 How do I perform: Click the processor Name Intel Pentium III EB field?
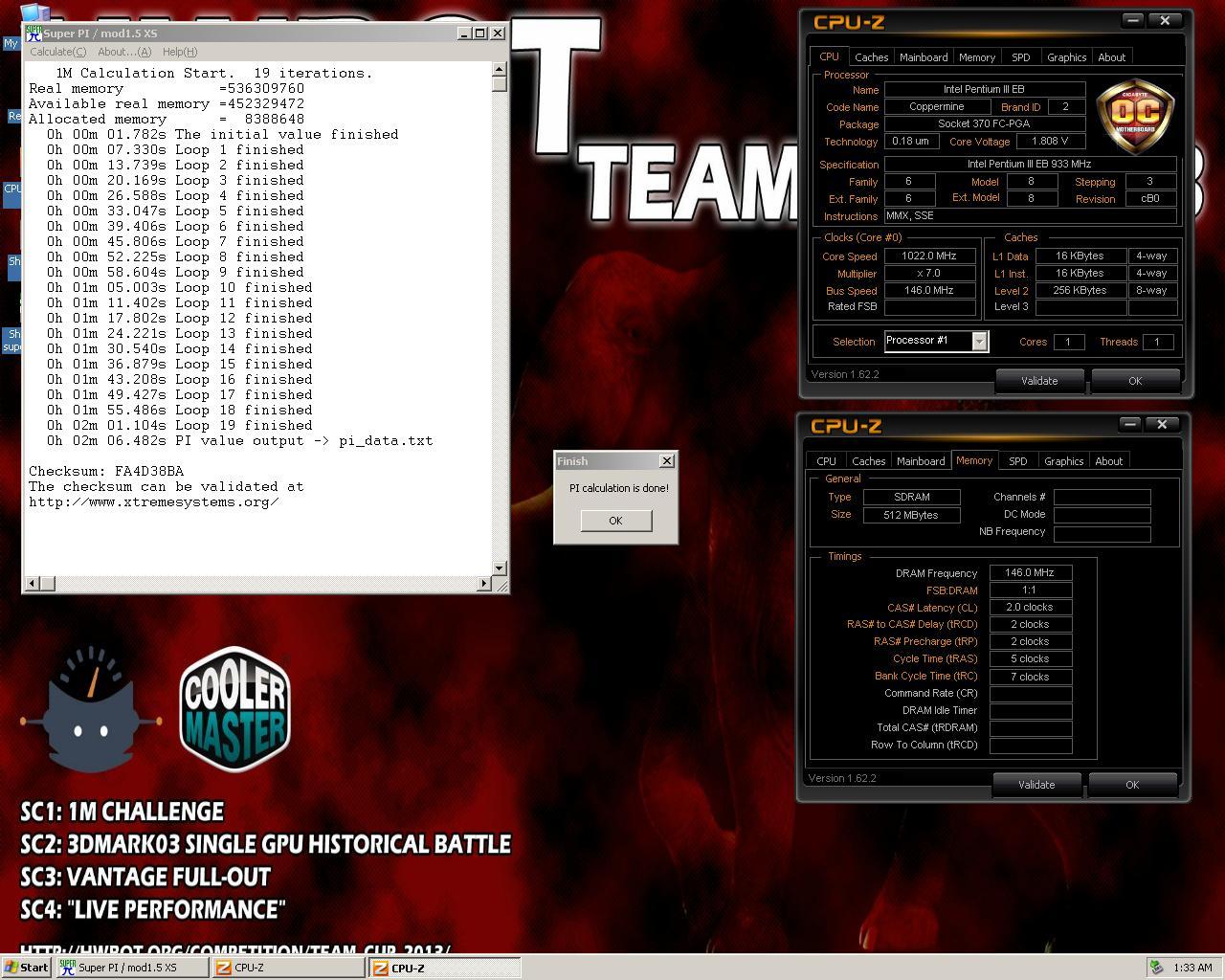985,90
